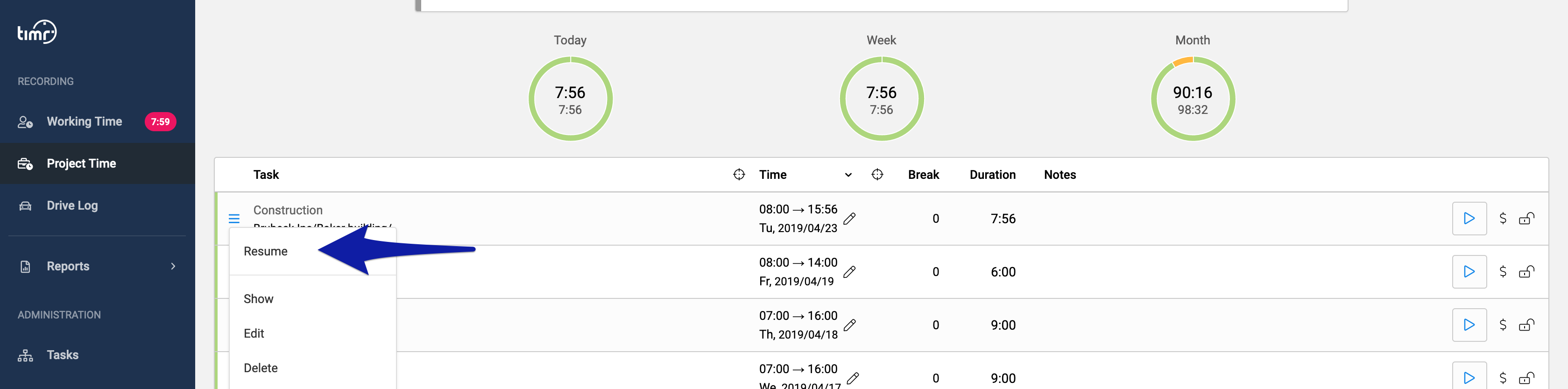This screenshot has width=1568, height=389.
Task: Choose Delete in the context menu
Action: 261,368
